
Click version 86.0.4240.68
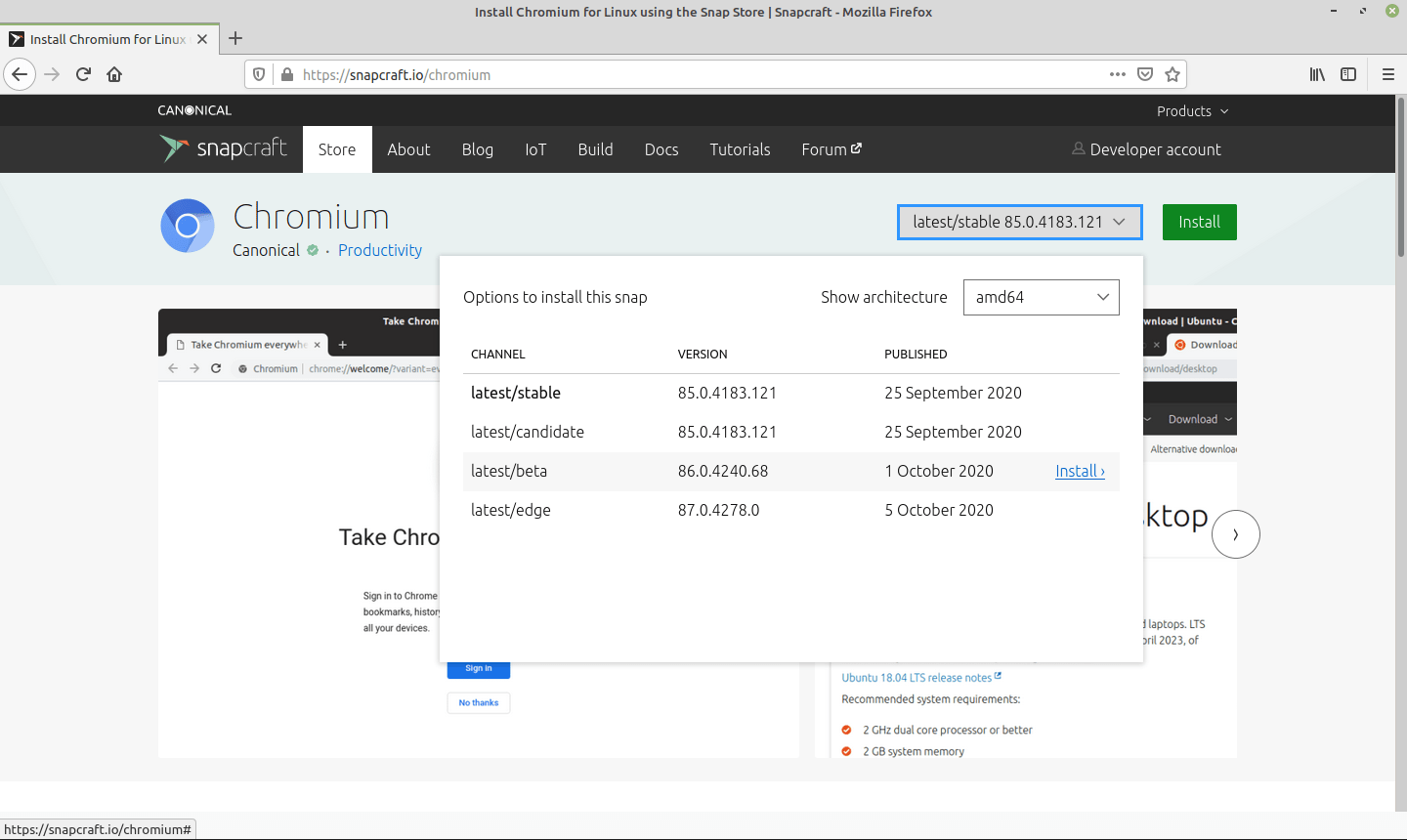coord(723,471)
